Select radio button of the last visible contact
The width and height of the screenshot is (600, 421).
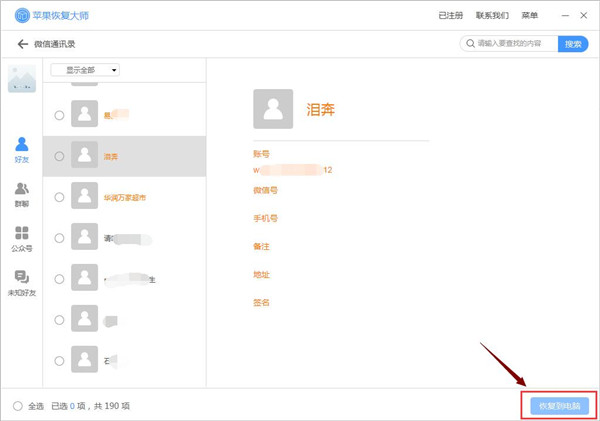tap(59, 361)
